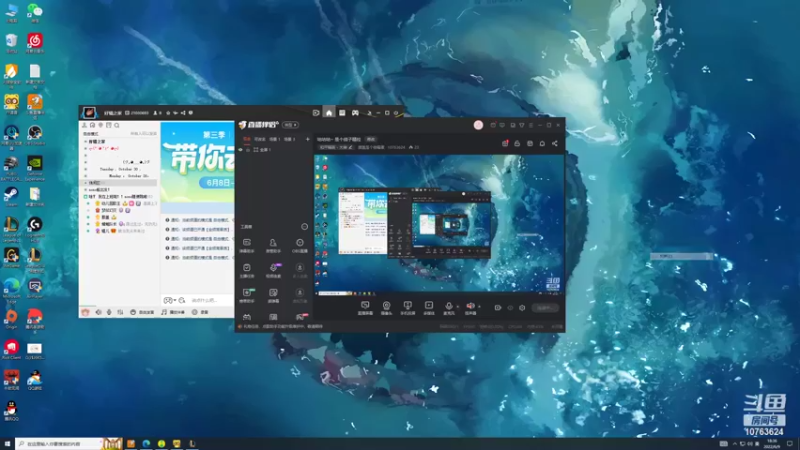Viewport: 800px width, 450px height.
Task: Click the Douyu live preview area
Action: tap(439, 224)
